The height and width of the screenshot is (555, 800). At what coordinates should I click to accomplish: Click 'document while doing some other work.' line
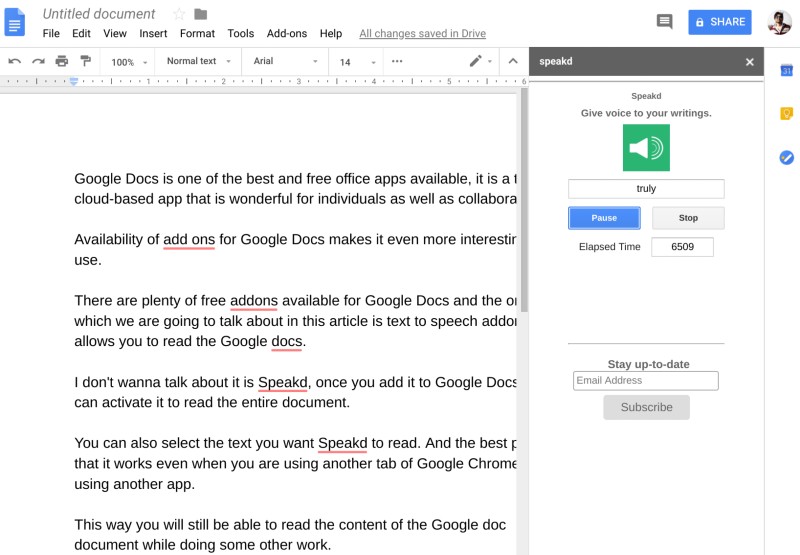[203, 545]
